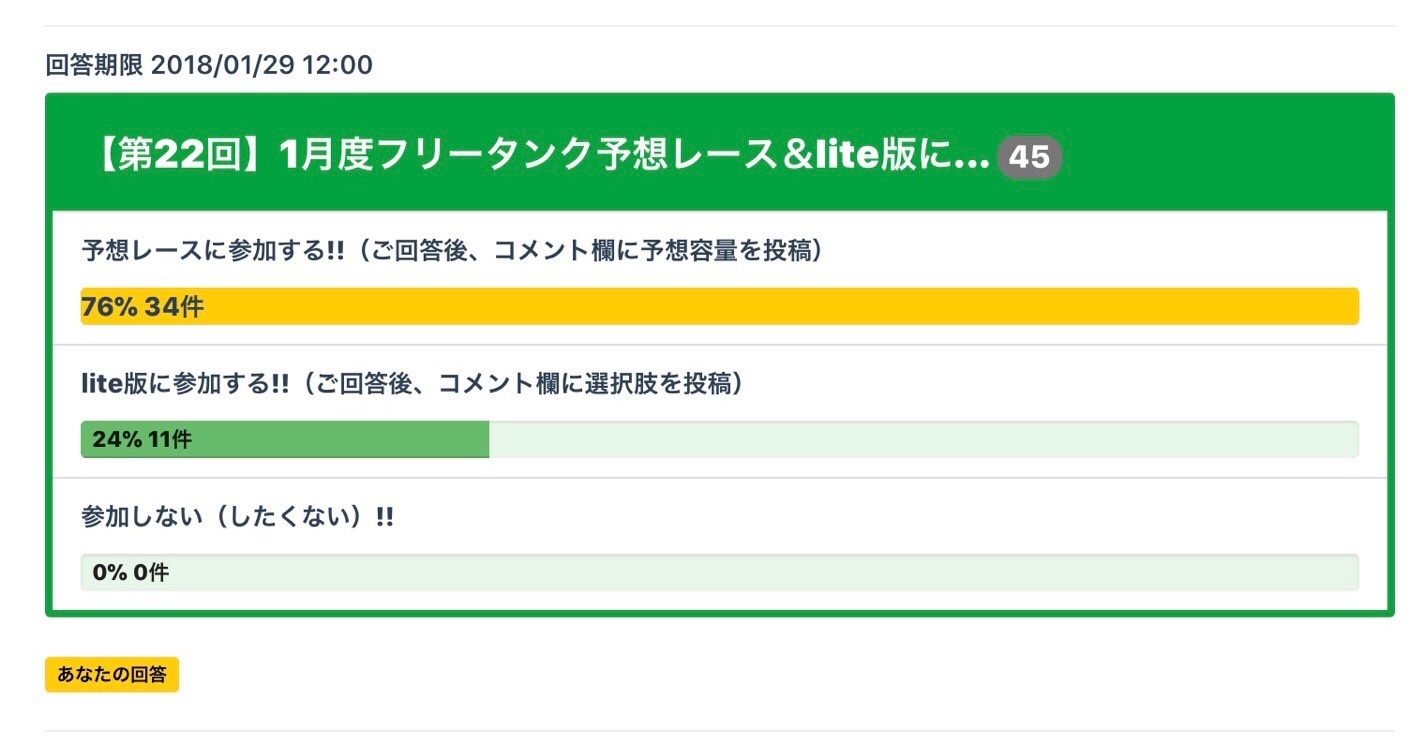Click the 【第22回】 prefix in the poll header
Viewport: 1427px width, 742px height.
click(x=181, y=156)
